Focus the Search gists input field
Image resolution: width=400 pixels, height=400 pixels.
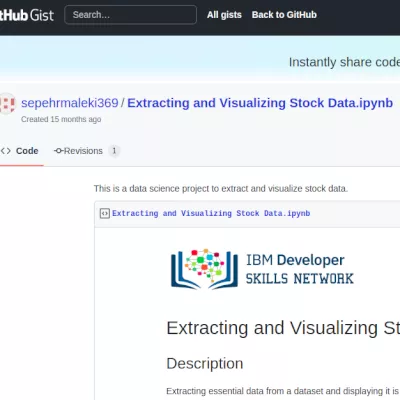pos(130,15)
